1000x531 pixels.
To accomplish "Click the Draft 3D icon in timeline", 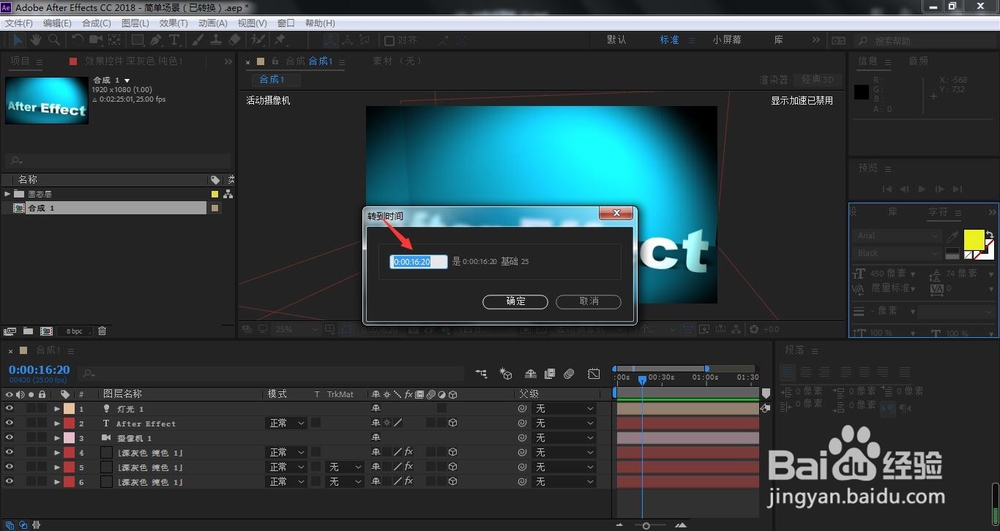I will coord(506,374).
